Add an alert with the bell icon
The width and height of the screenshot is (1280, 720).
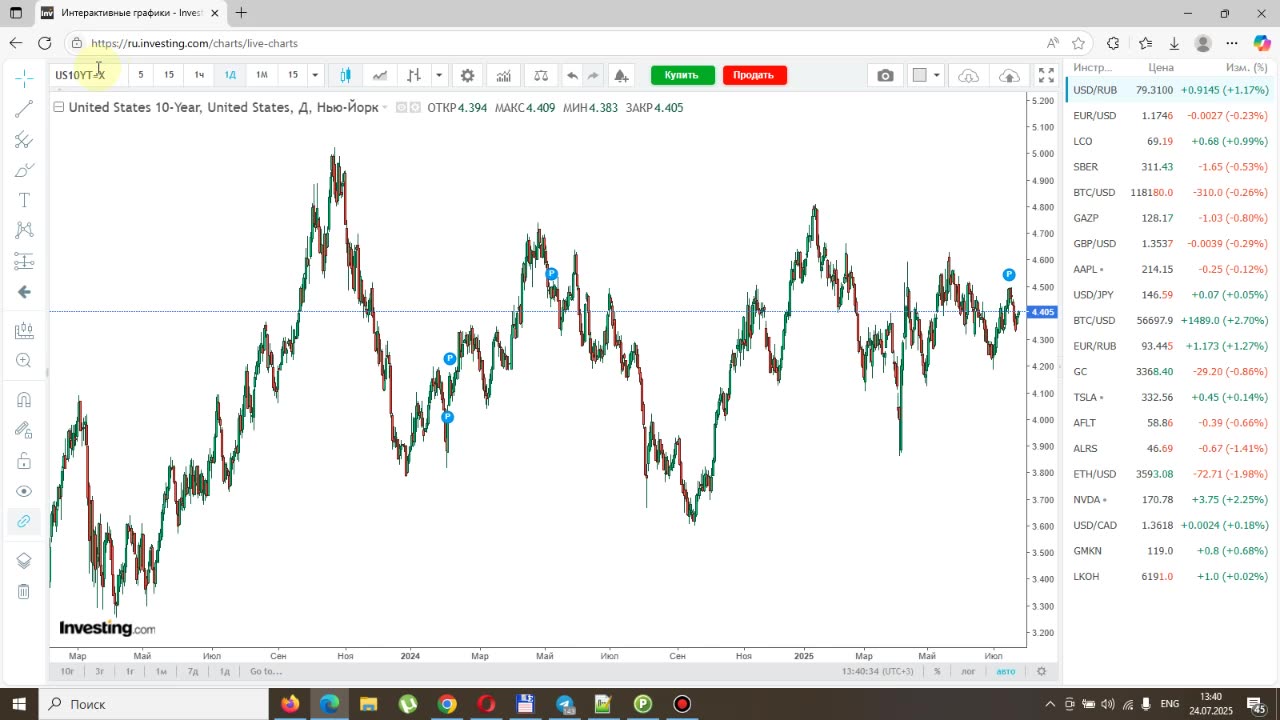tap(621, 75)
